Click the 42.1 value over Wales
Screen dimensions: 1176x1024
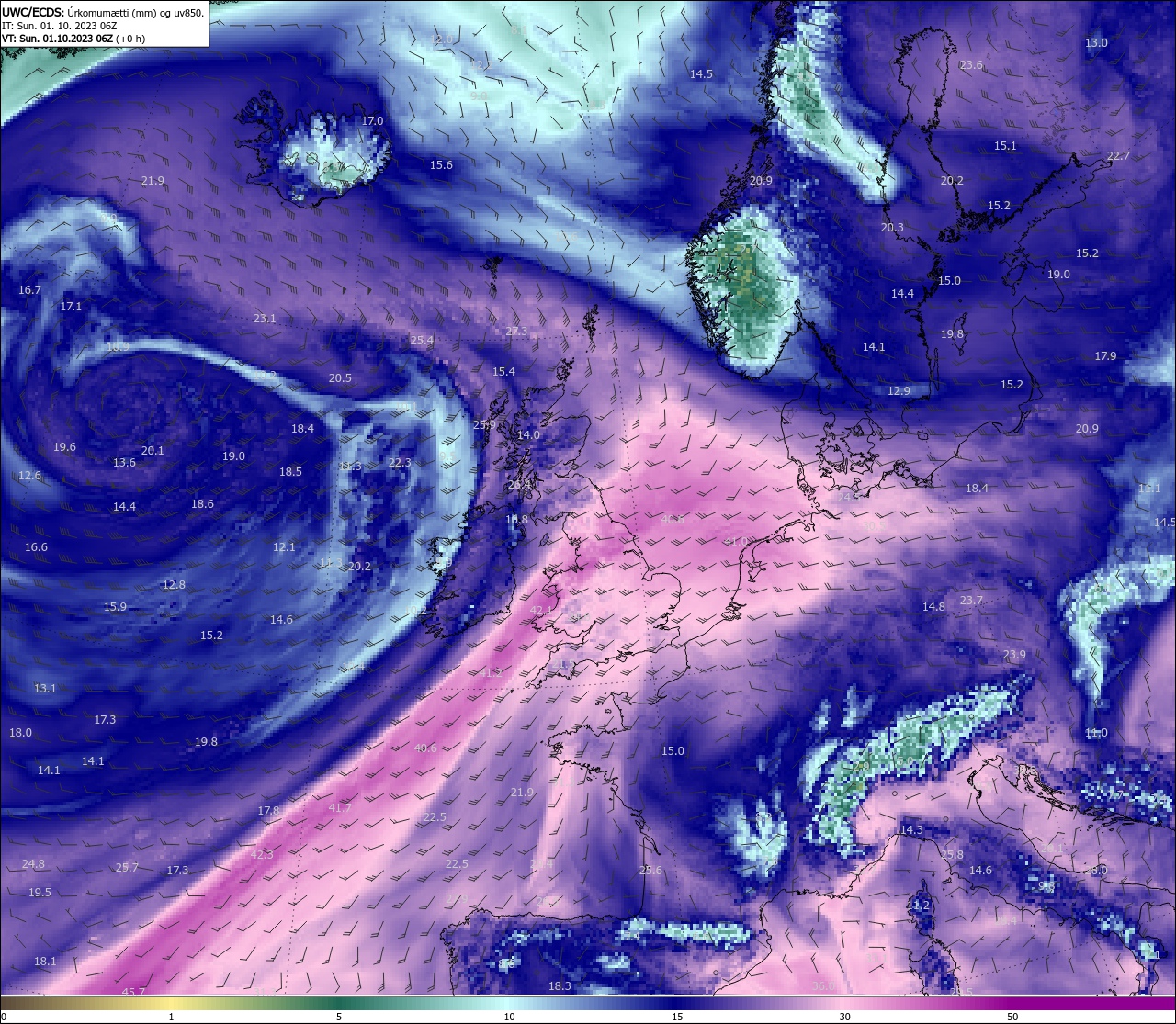pyautogui.click(x=541, y=611)
